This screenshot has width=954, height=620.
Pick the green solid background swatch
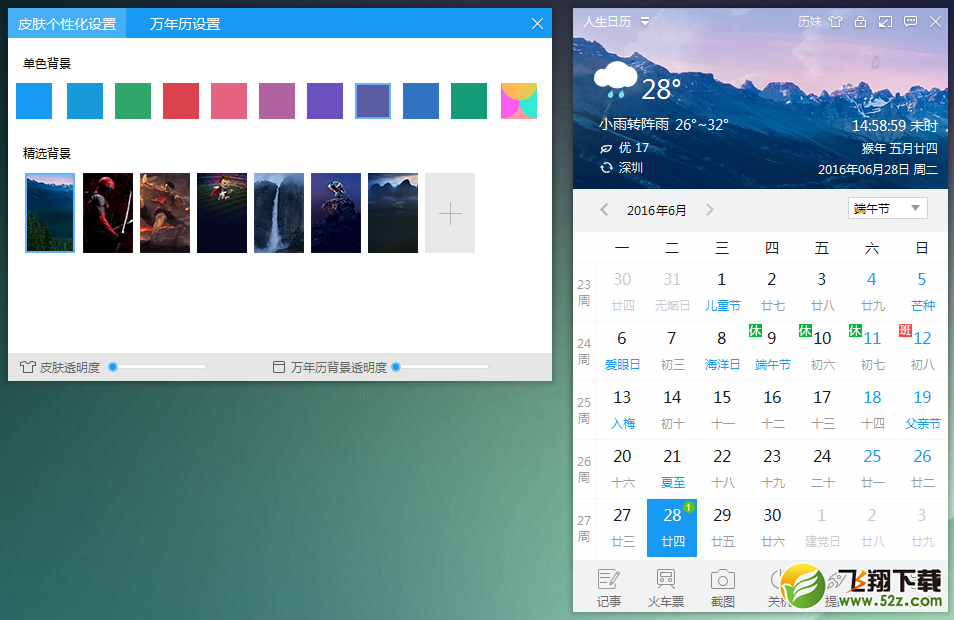click(133, 101)
